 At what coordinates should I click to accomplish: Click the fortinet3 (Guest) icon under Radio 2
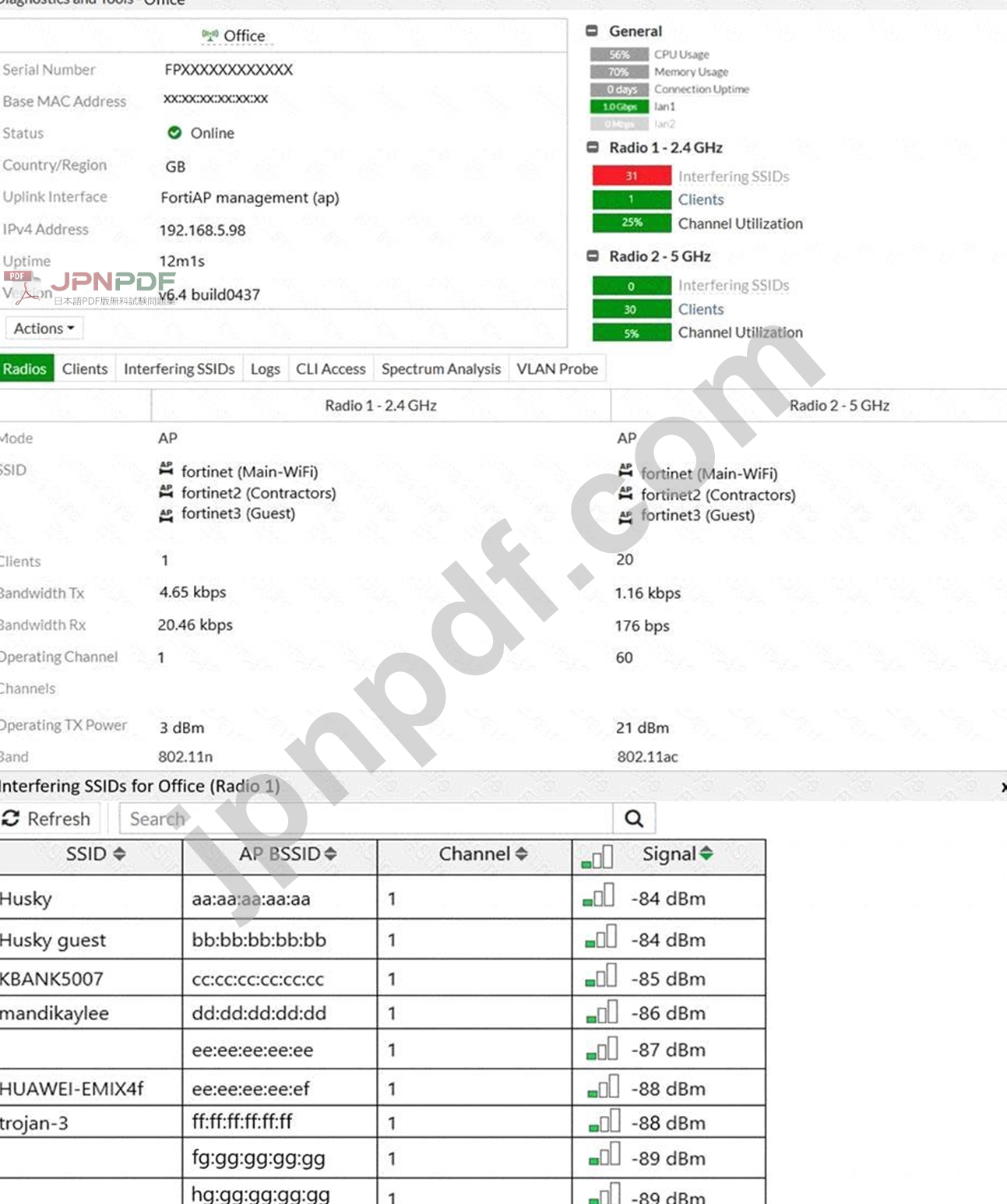(625, 516)
